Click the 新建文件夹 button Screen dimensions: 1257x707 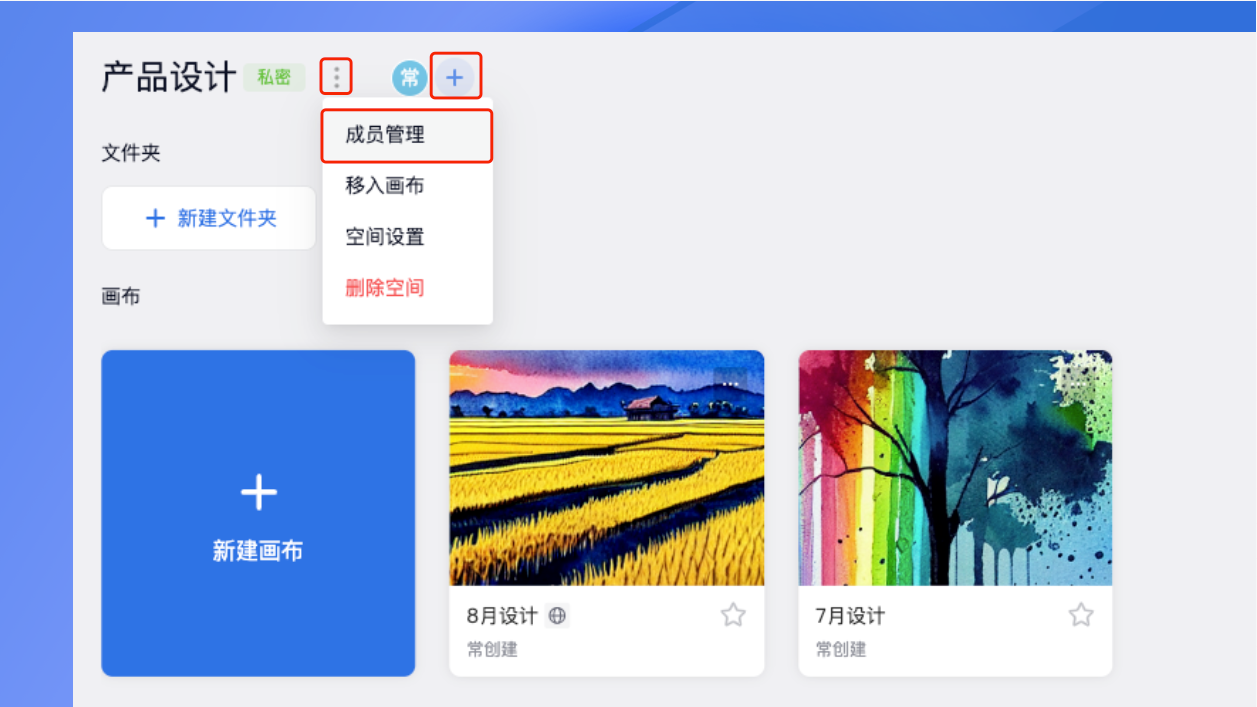(x=209, y=218)
